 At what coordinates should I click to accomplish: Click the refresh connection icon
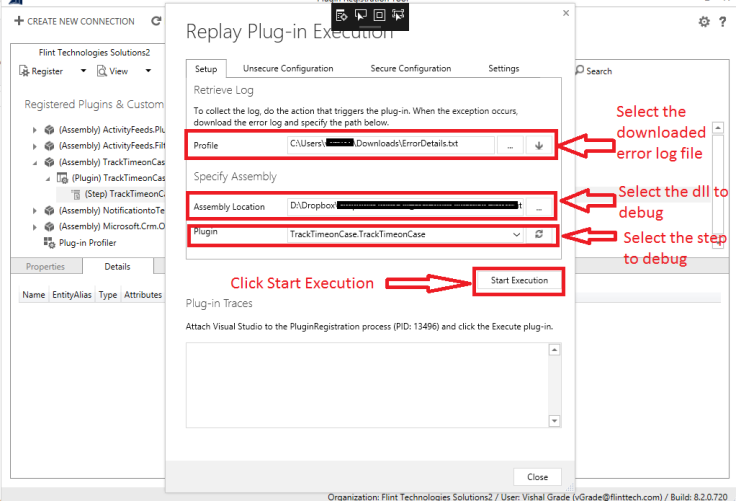pos(156,21)
